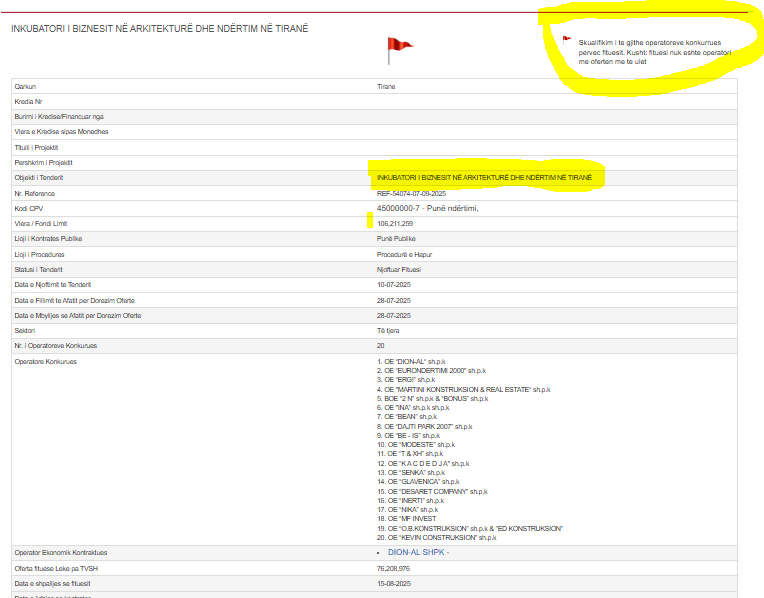Click the 'Procedurë e Hapur' procedure type
This screenshot has width=764, height=598.
tap(403, 254)
